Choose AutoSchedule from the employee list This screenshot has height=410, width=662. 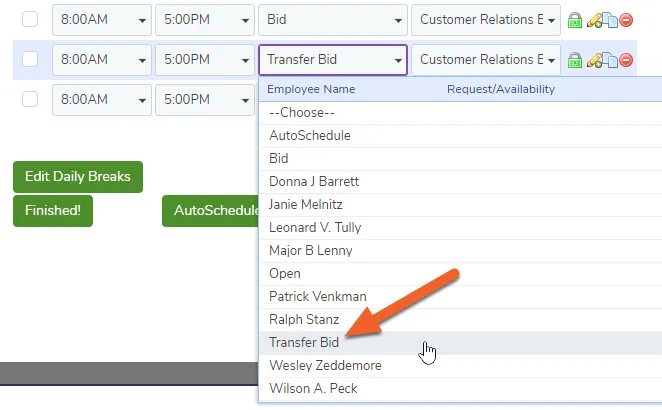click(x=460, y=136)
